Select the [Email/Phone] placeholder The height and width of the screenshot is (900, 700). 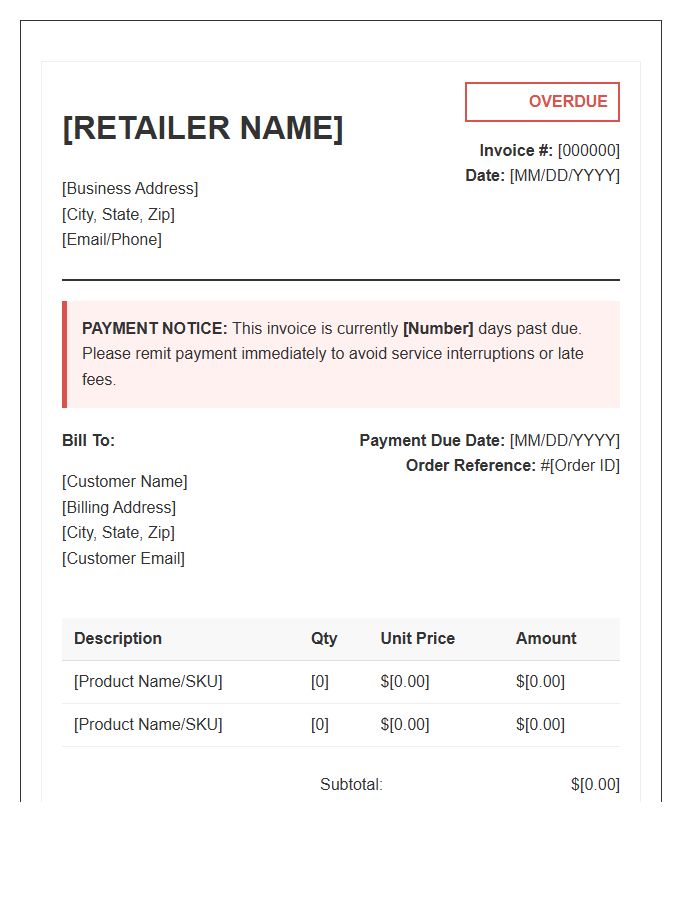point(112,239)
